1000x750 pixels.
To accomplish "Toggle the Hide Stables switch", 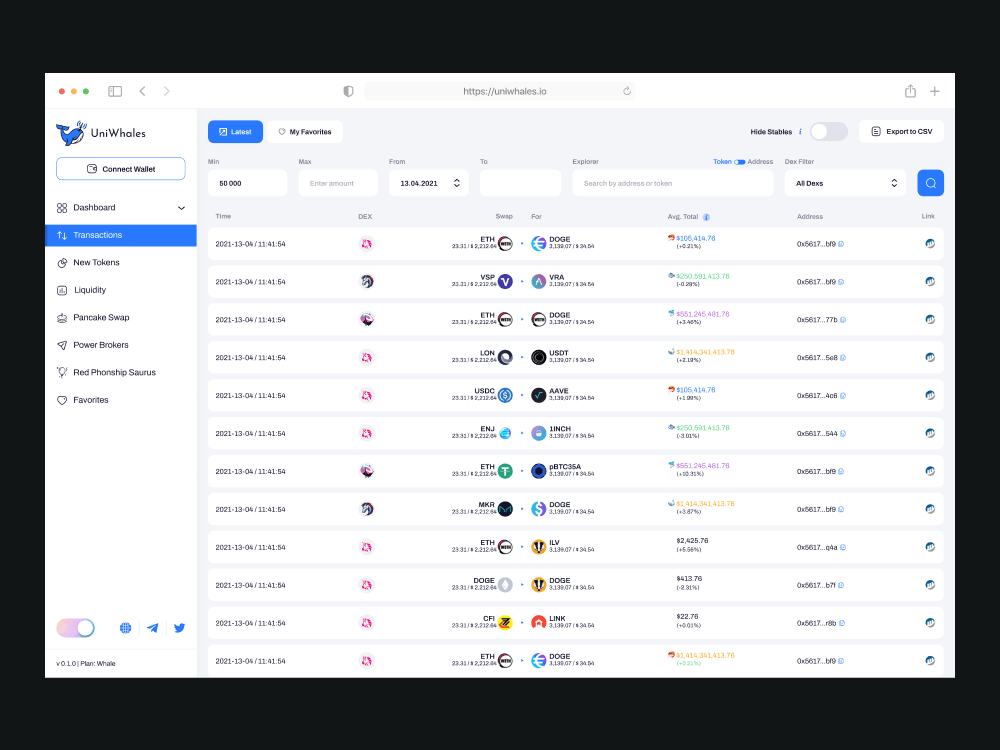I will coord(828,131).
